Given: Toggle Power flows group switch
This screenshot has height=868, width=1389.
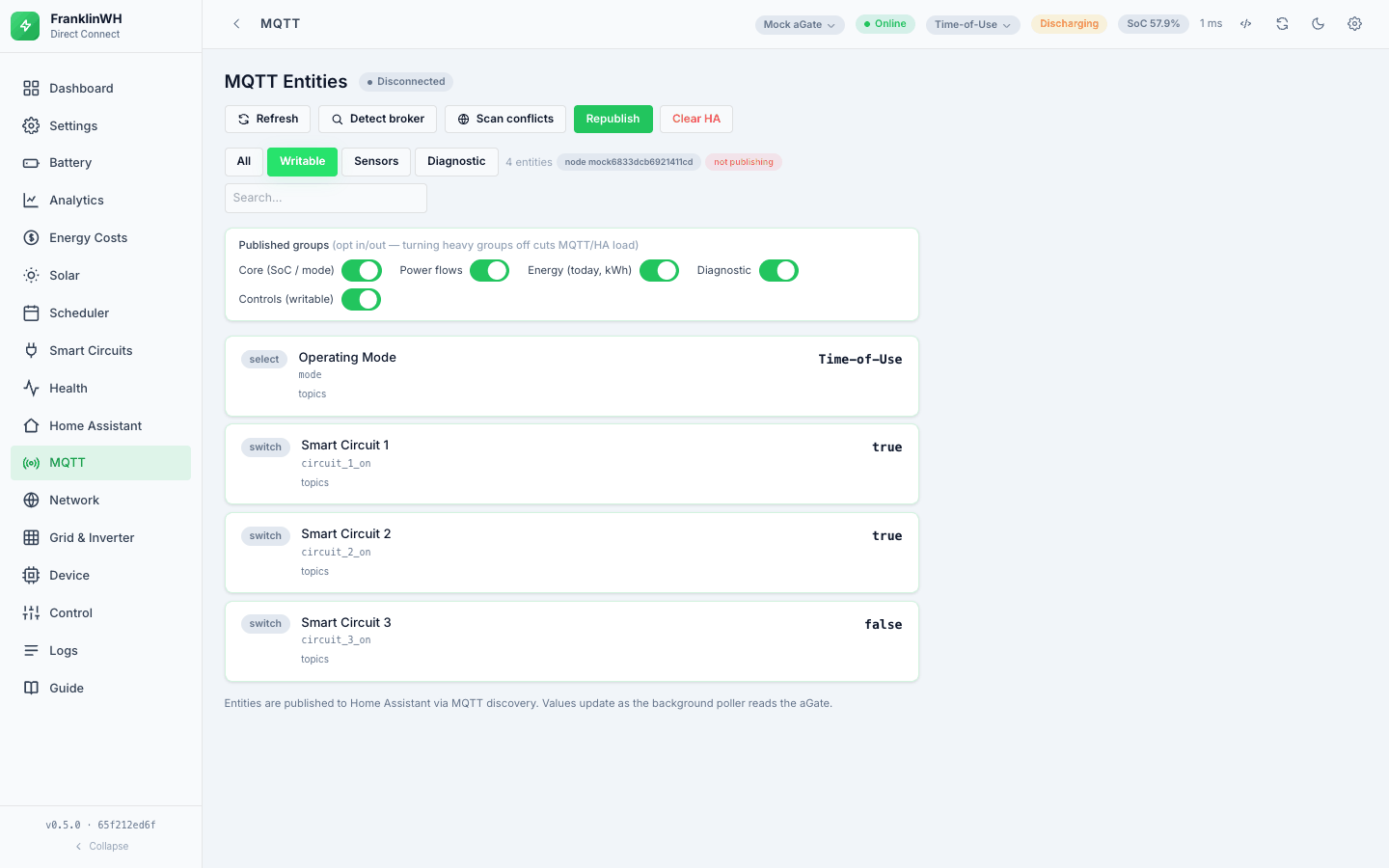Looking at the screenshot, I should point(490,271).
